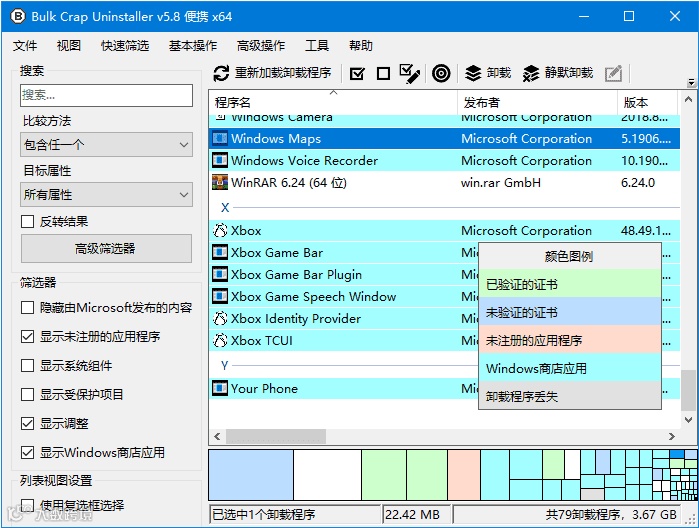Select the Xbox Game Speech Window entry

tap(313, 296)
